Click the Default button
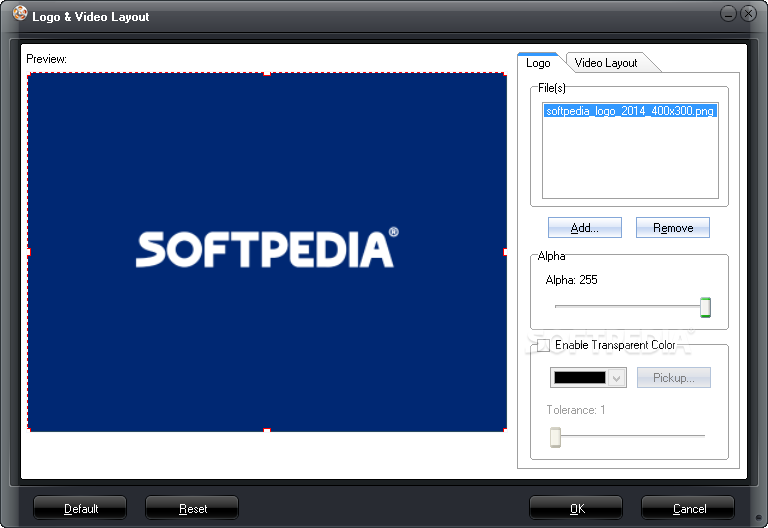This screenshot has width=768, height=528. 80,508
